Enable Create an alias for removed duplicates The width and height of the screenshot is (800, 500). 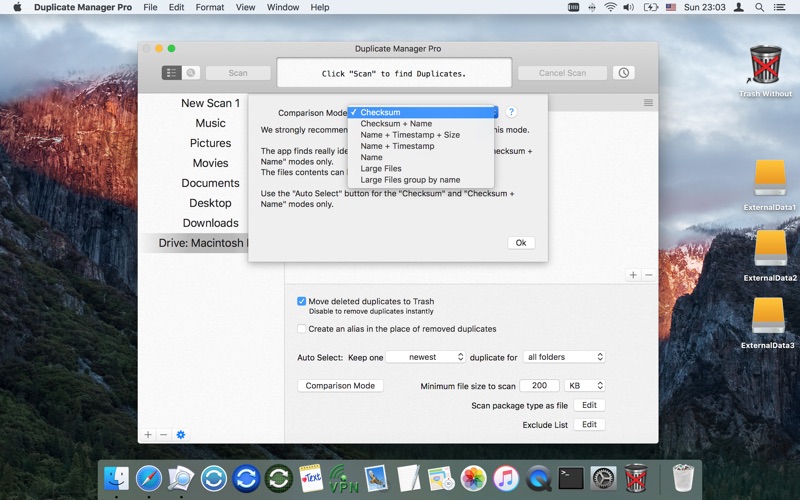coord(302,329)
